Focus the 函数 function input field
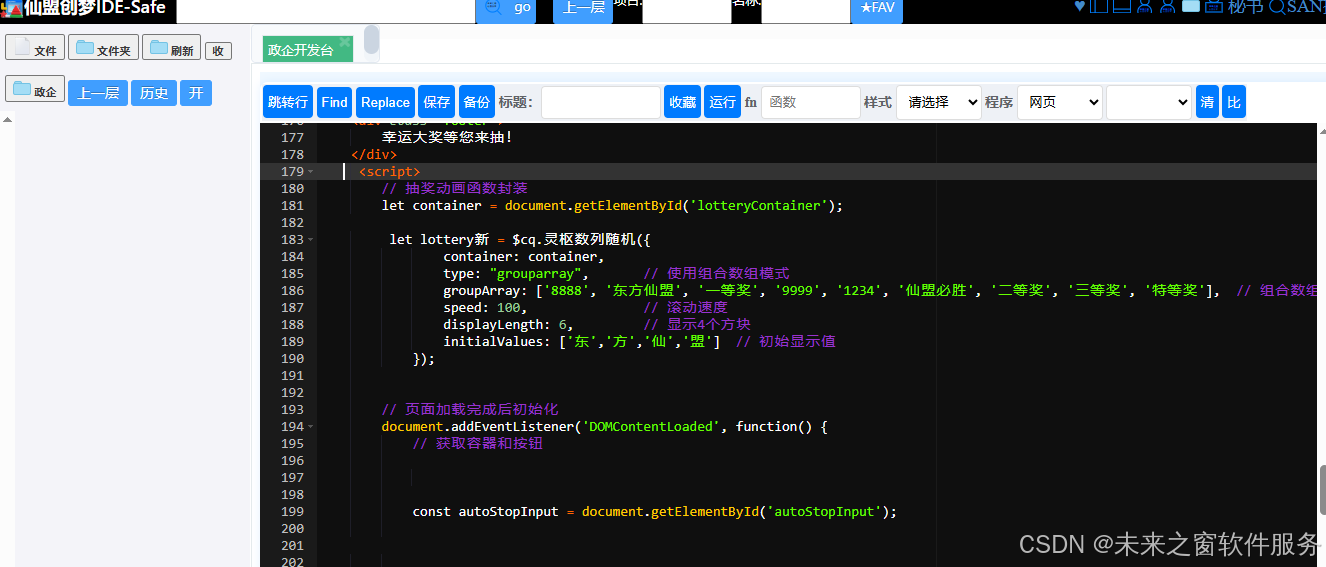The height and width of the screenshot is (567, 1326). coord(811,102)
